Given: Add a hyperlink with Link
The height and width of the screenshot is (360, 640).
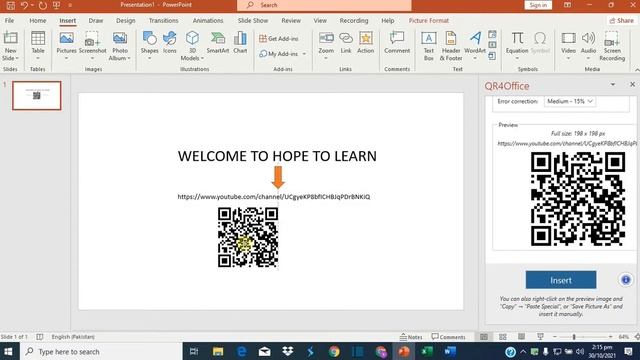Looking at the screenshot, I should (x=346, y=42).
